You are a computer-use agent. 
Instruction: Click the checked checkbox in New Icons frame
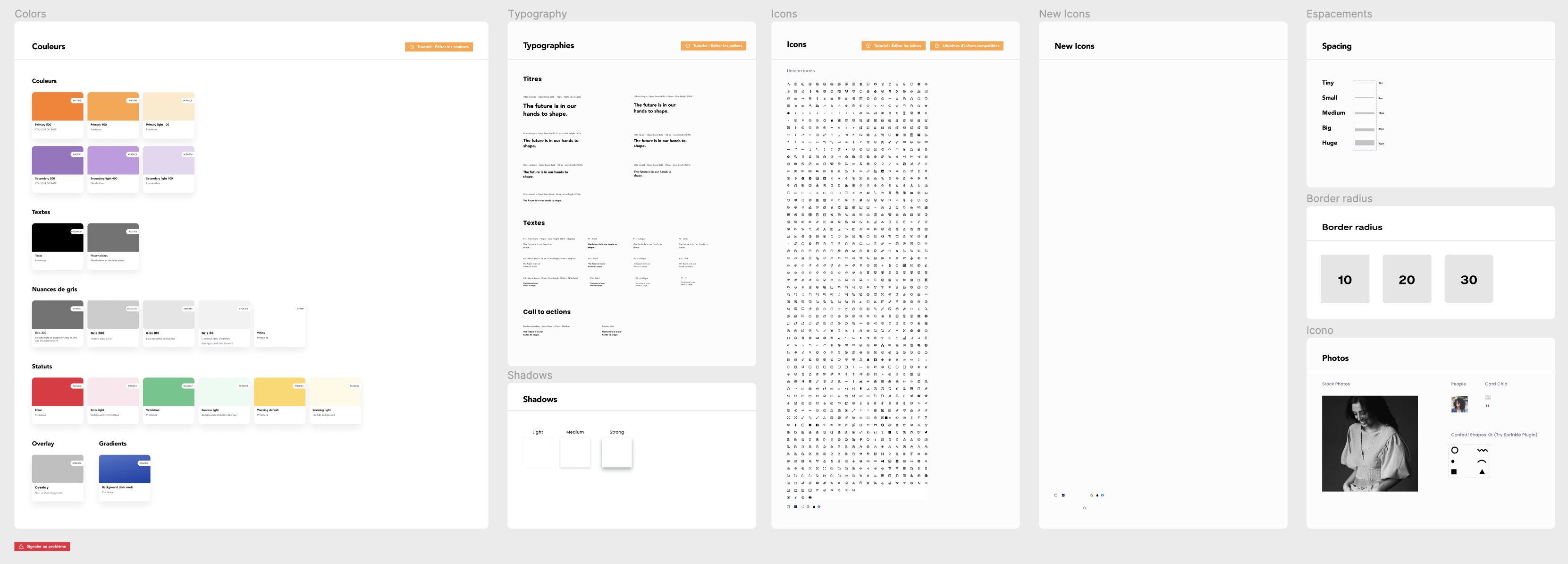pos(1063,495)
